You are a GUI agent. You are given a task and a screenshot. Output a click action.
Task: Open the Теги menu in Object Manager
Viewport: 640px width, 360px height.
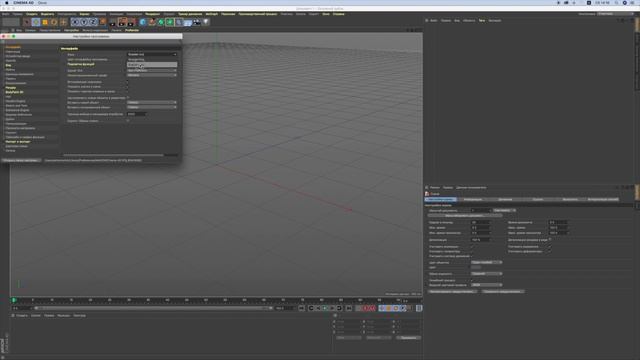click(x=482, y=20)
